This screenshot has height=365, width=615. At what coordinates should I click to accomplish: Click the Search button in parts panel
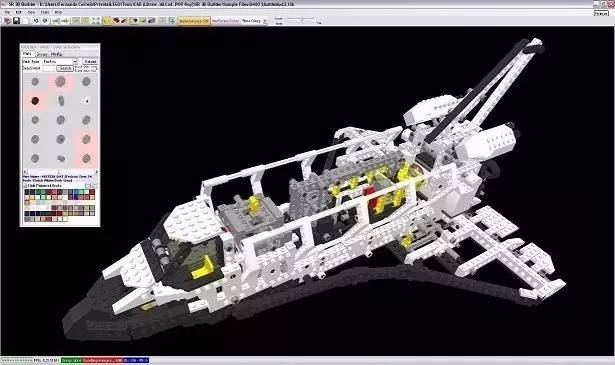coord(65,68)
